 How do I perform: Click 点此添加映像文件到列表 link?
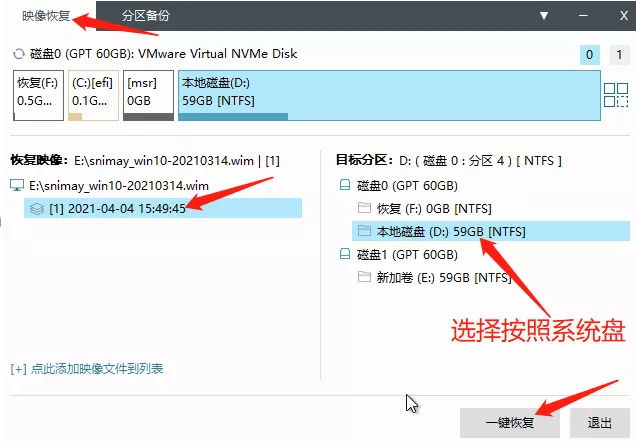click(x=87, y=369)
